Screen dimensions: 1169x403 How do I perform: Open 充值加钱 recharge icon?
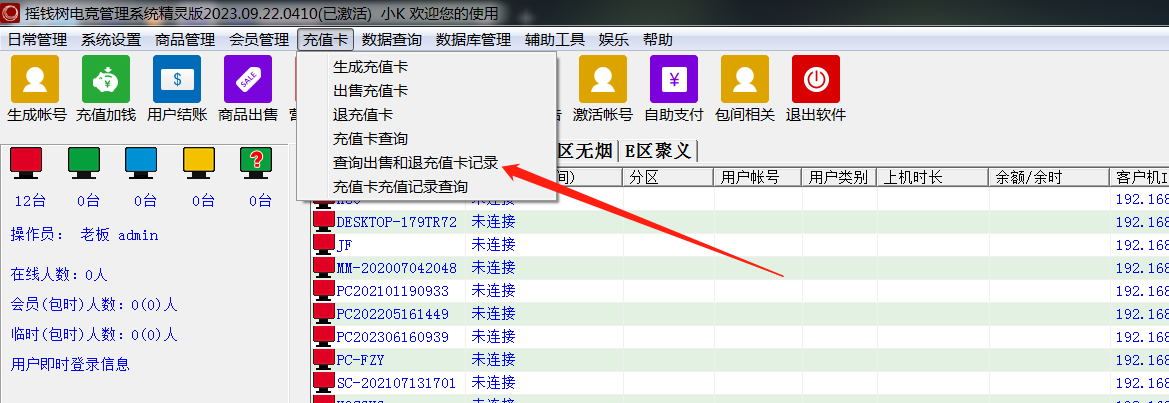(105, 80)
